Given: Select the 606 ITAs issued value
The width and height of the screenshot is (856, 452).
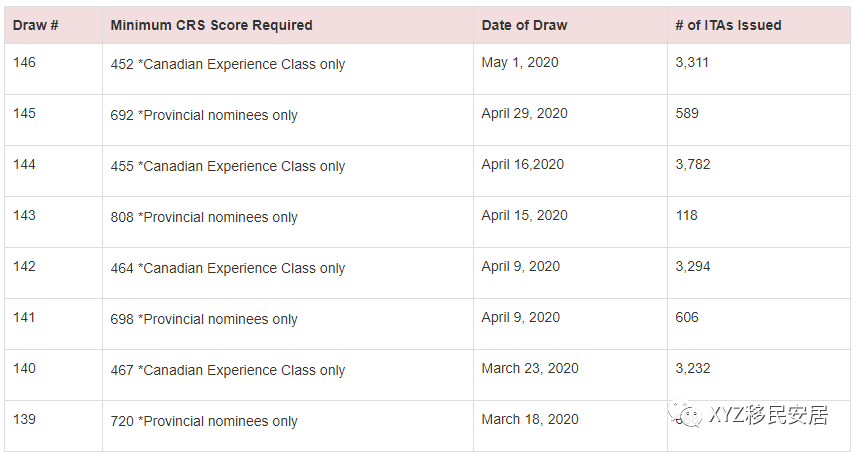Looking at the screenshot, I should click(687, 317).
